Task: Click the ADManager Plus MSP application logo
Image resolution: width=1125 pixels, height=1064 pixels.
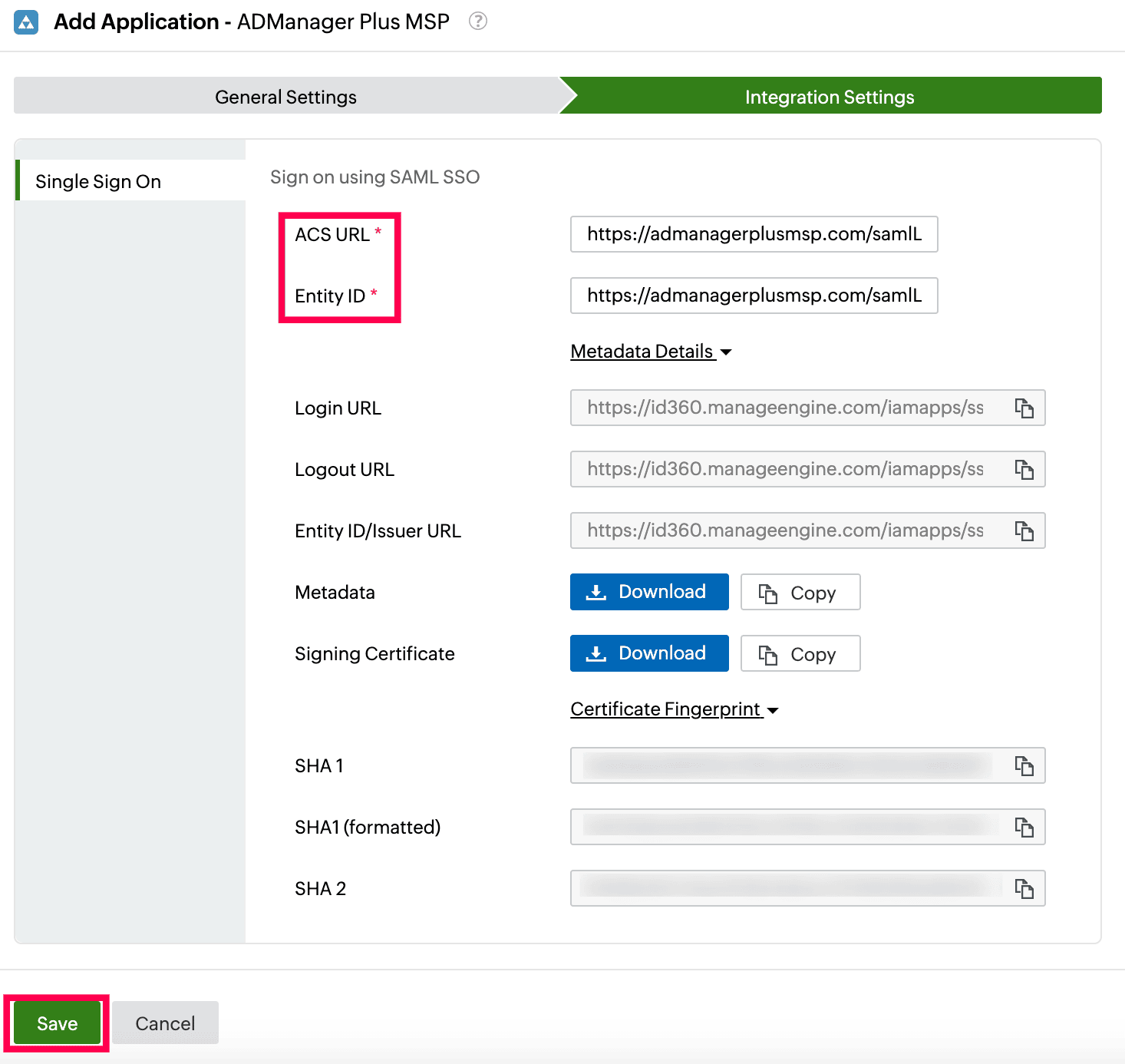Action: 25,21
